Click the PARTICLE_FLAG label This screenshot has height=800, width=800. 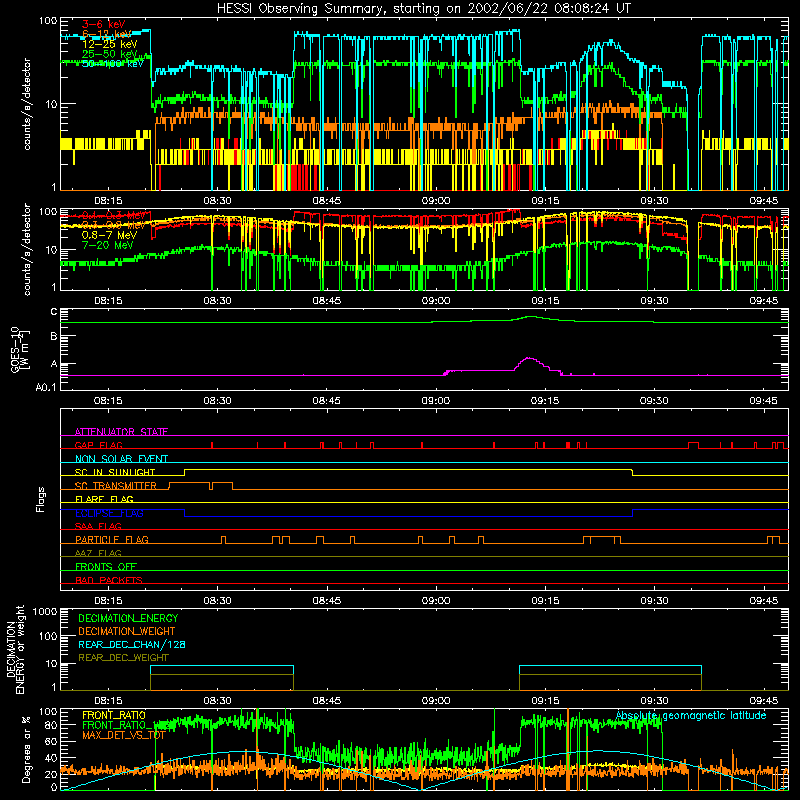tap(112, 539)
